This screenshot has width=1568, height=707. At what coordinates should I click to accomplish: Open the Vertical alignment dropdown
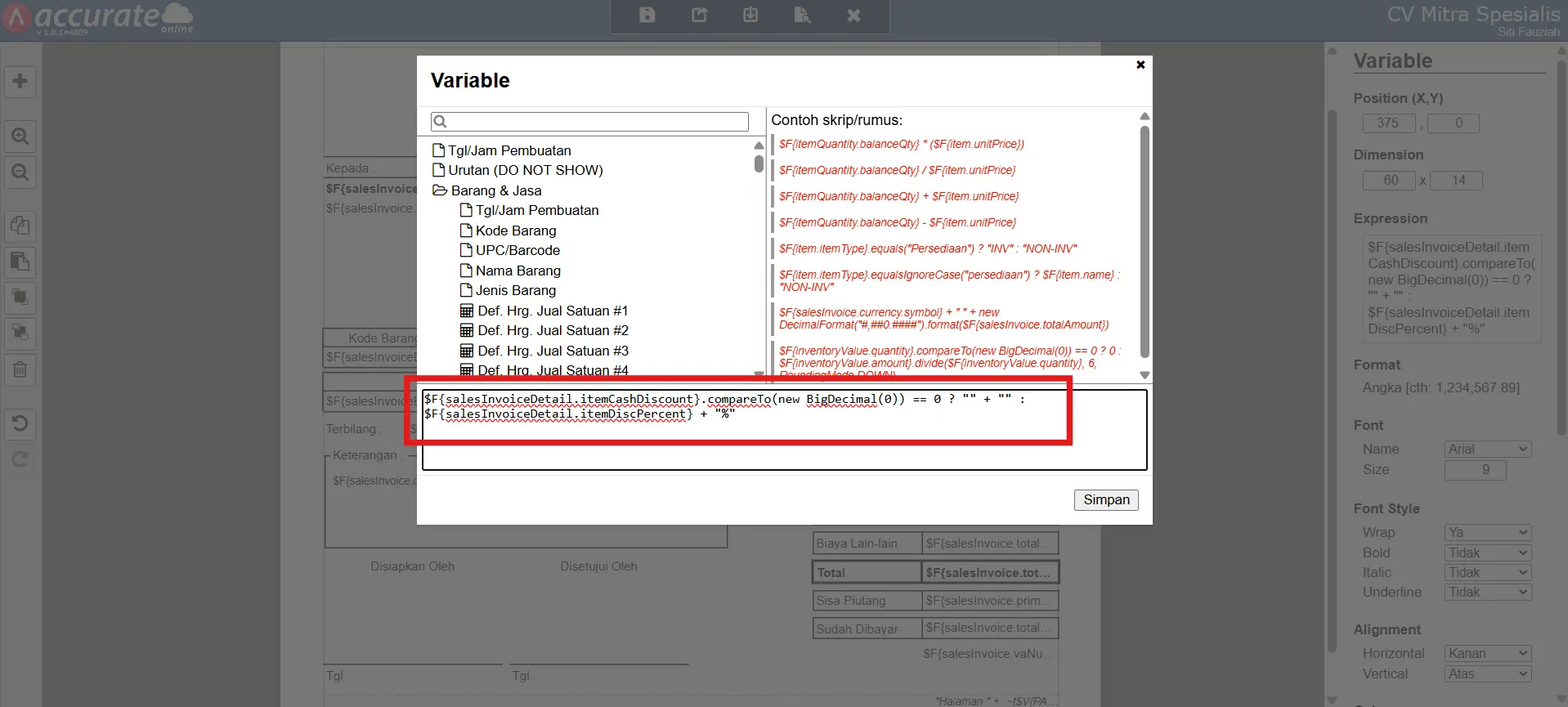[1488, 673]
